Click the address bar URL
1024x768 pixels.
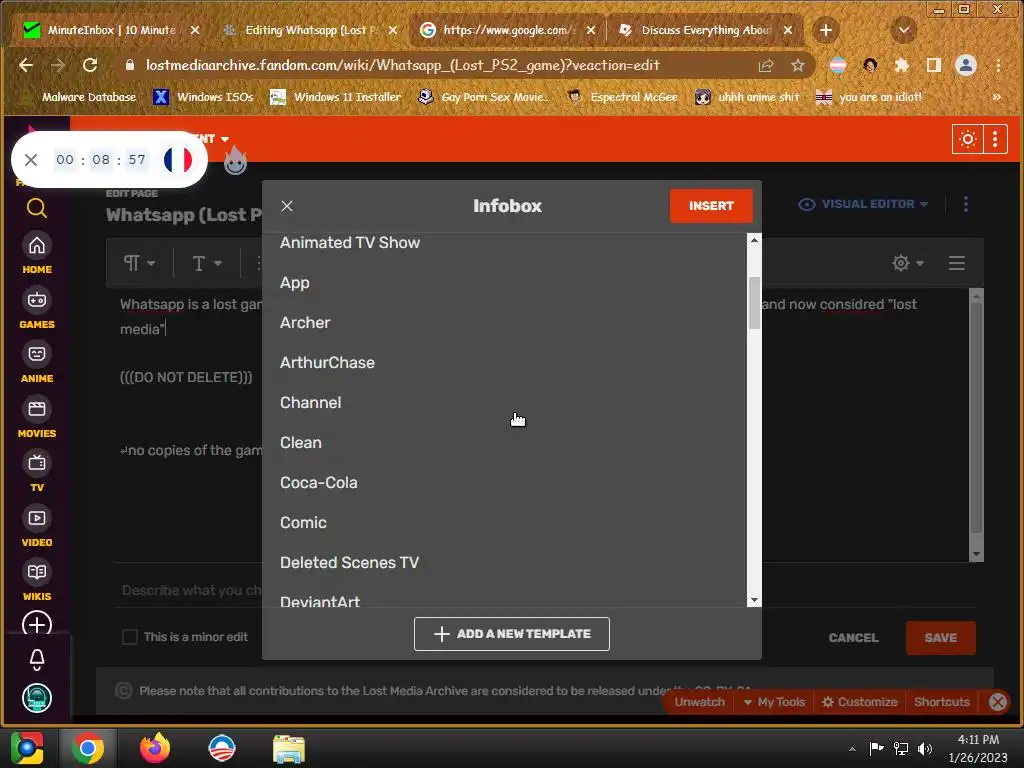[x=402, y=65]
